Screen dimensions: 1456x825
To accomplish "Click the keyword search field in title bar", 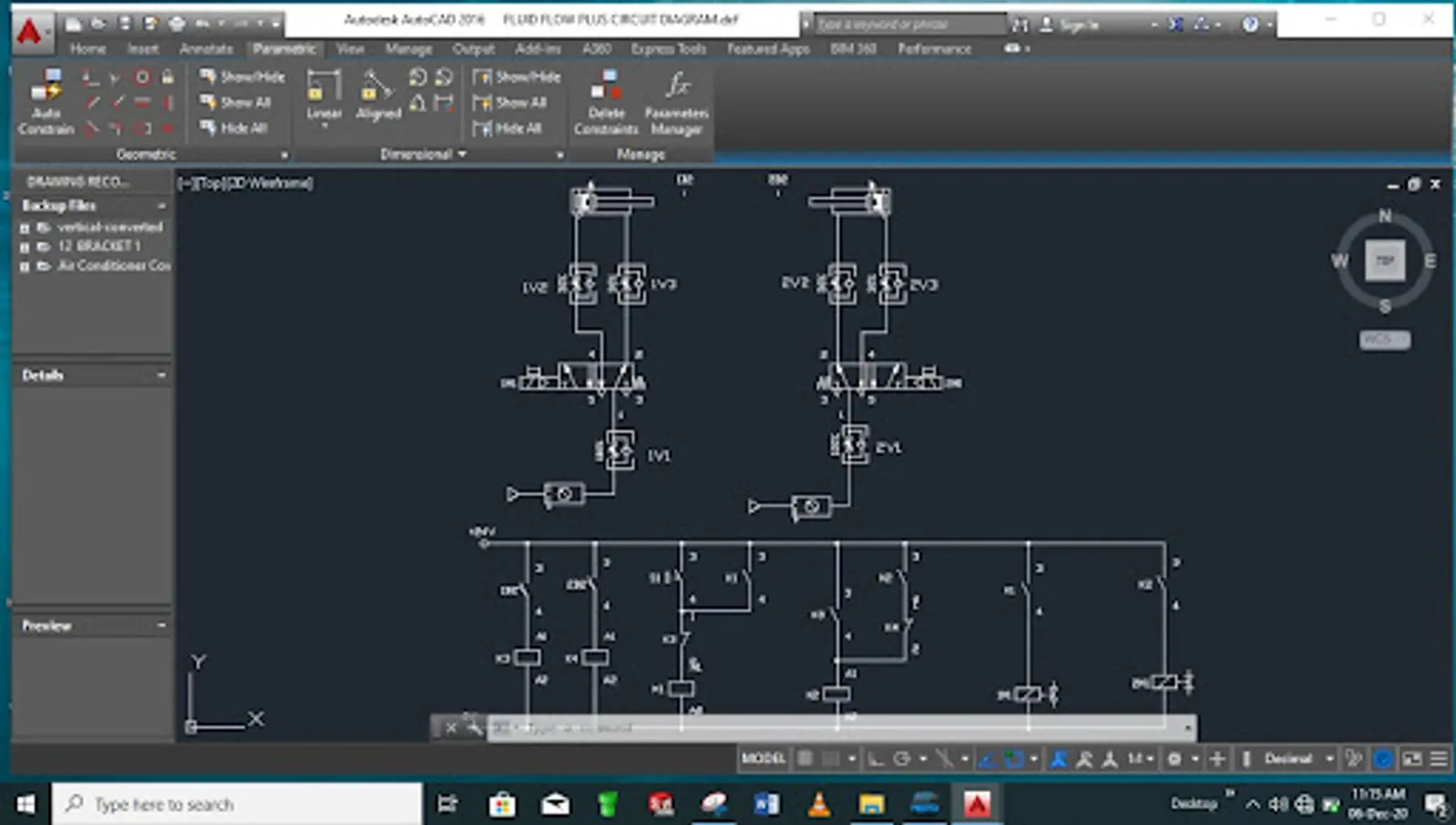I will (x=907, y=24).
